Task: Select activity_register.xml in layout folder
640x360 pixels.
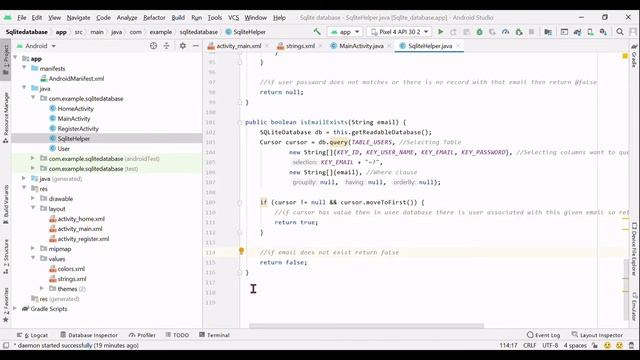Action: [83, 239]
